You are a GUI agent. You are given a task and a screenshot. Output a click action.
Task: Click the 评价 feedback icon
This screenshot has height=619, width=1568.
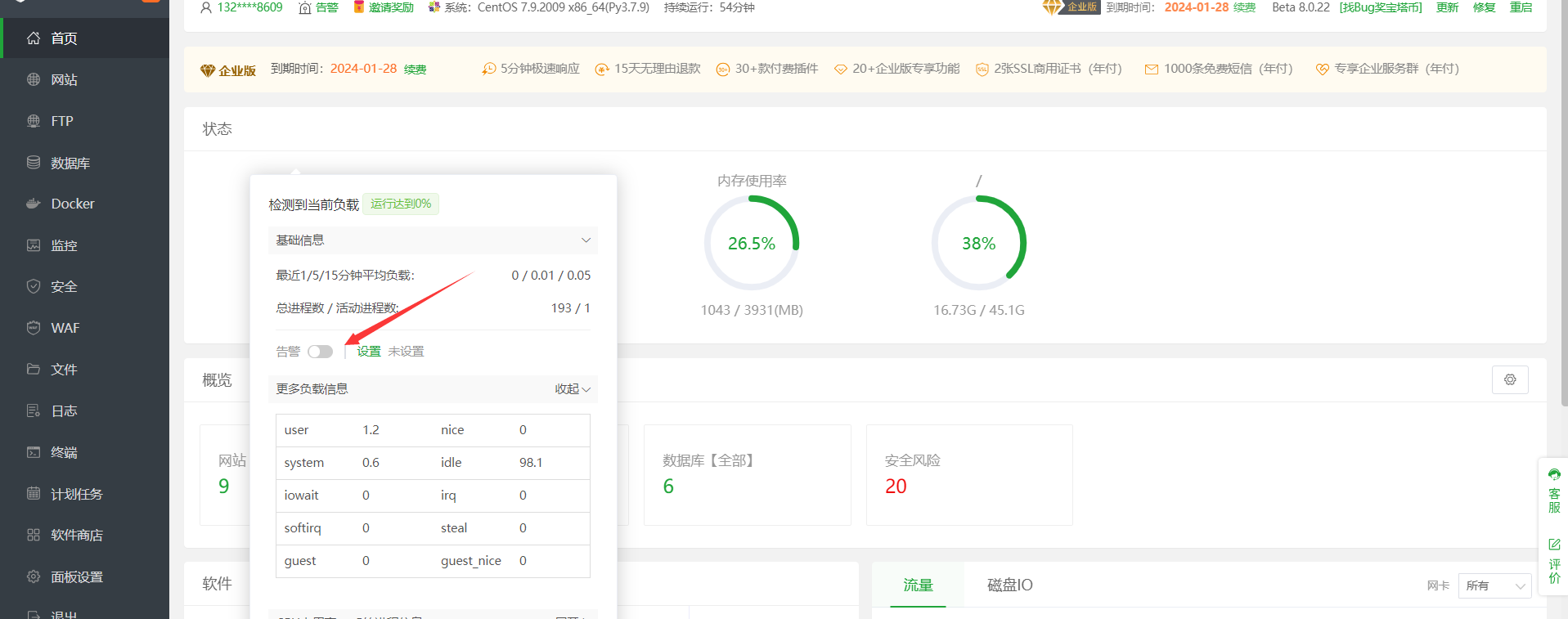pos(1554,545)
